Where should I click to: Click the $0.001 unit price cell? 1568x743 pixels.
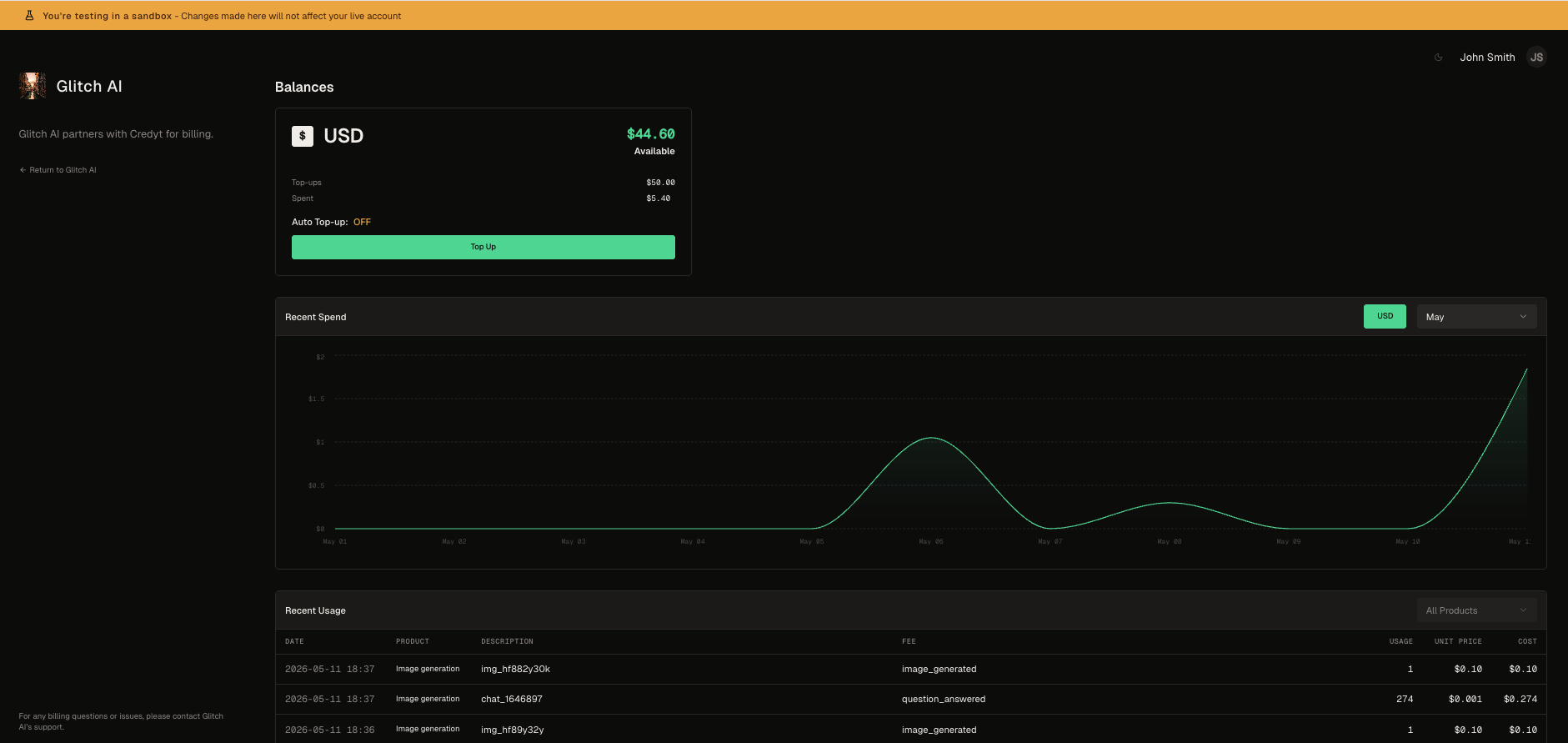point(1465,700)
